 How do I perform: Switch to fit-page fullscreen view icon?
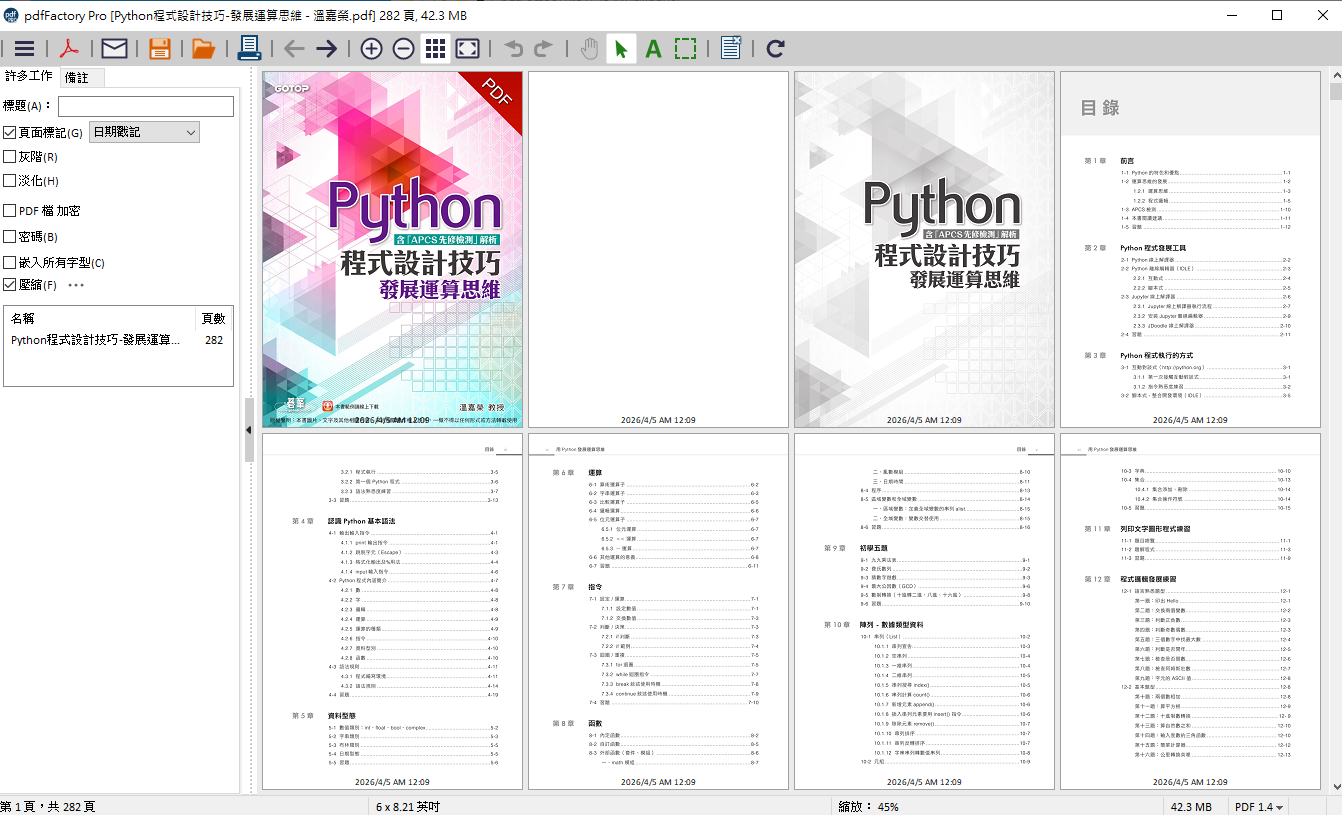467,48
